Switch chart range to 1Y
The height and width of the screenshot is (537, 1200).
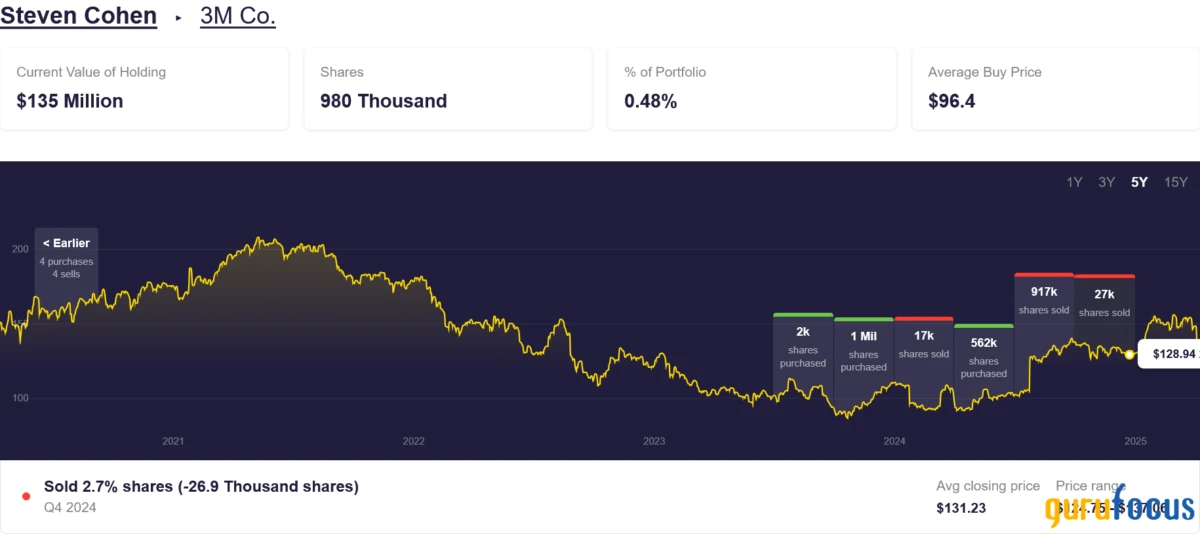point(1074,182)
